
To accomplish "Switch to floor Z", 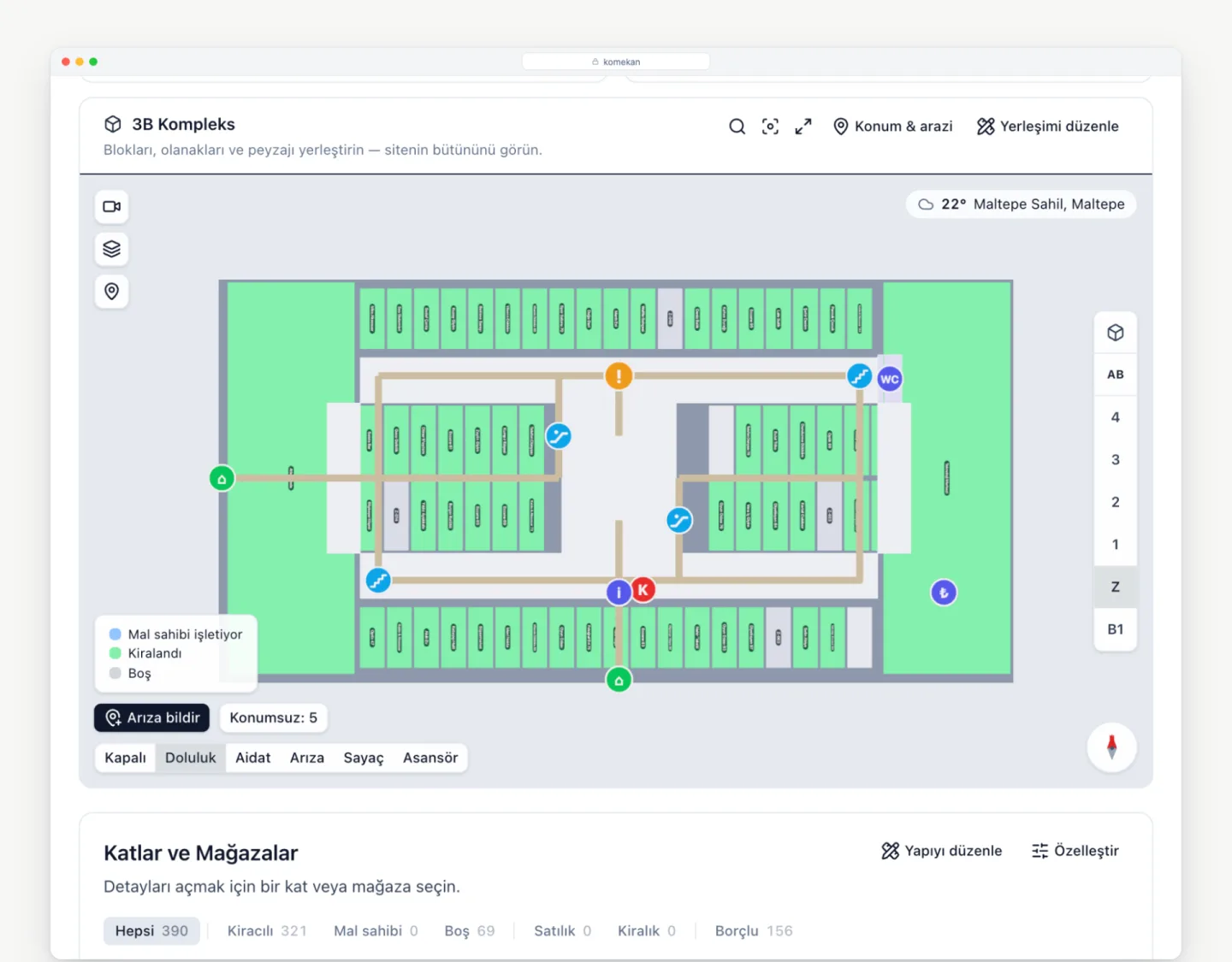I will click(x=1115, y=587).
